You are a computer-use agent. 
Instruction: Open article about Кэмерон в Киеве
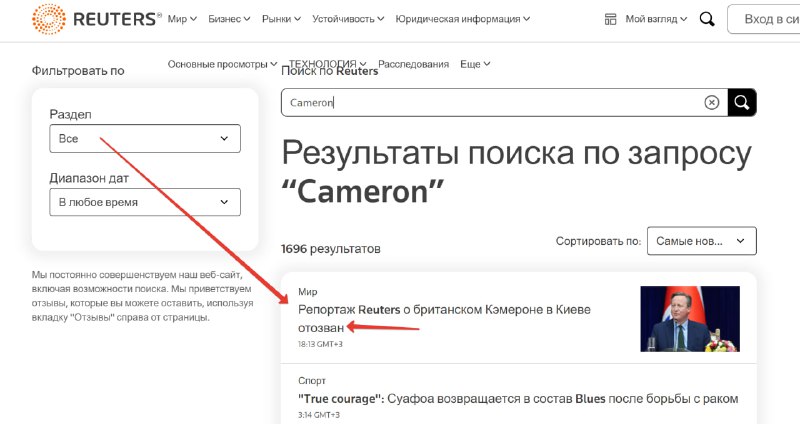tap(444, 318)
